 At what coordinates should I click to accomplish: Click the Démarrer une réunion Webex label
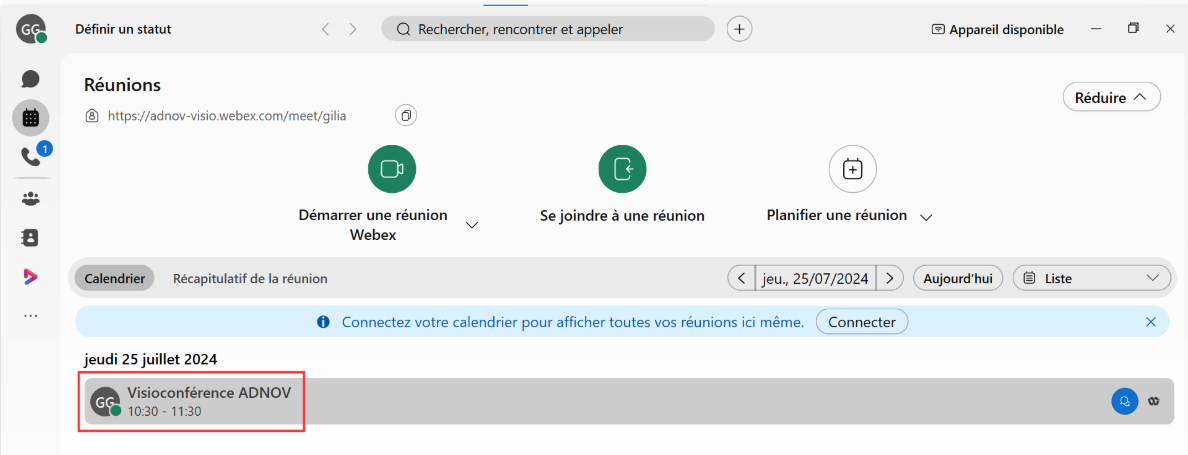(x=373, y=225)
